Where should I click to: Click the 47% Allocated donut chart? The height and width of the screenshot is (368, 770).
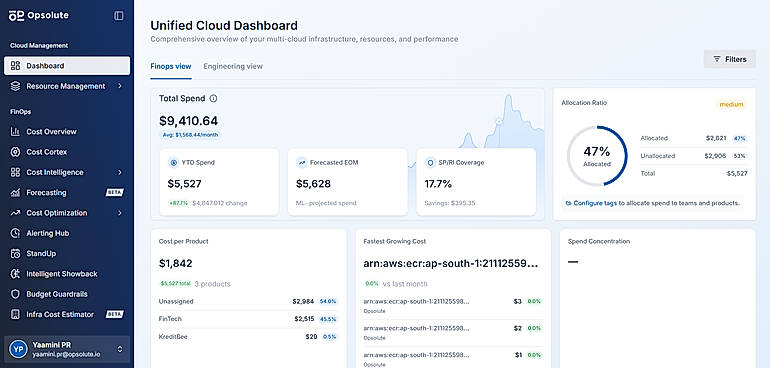[x=597, y=156]
